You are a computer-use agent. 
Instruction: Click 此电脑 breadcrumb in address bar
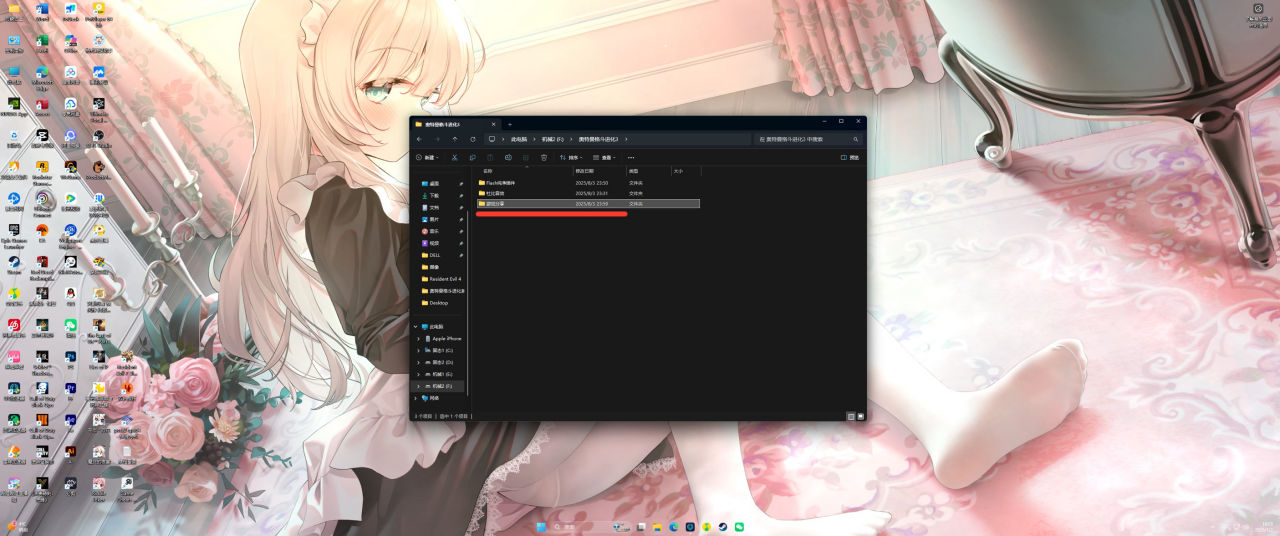[x=520, y=139]
